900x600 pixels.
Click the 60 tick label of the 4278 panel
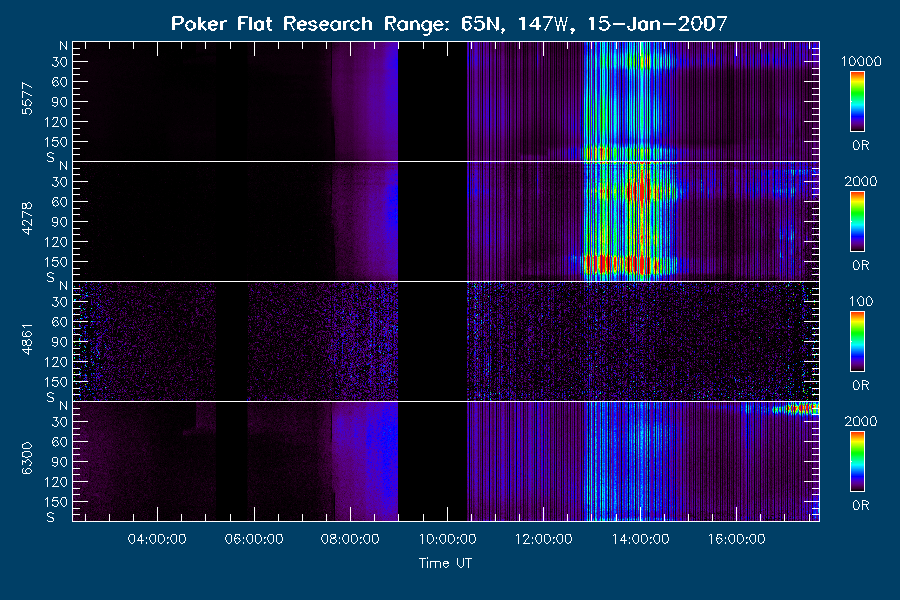[x=60, y=202]
